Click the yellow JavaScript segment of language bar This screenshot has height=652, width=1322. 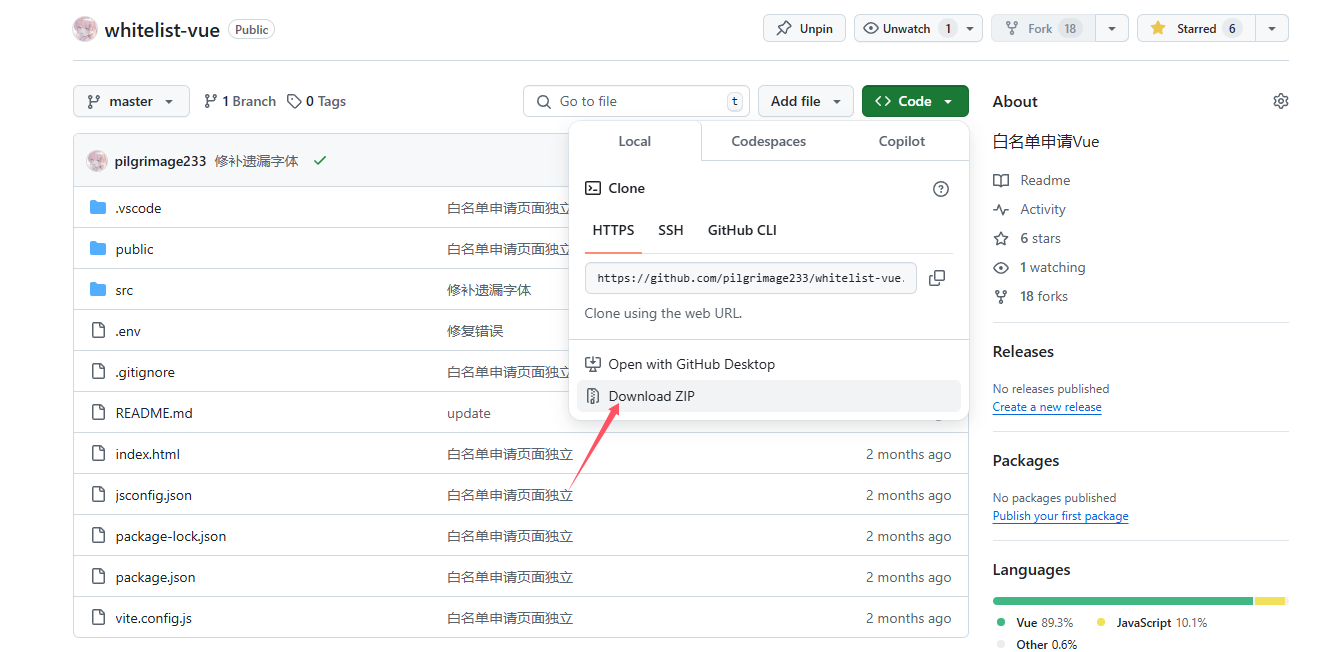tap(1270, 601)
